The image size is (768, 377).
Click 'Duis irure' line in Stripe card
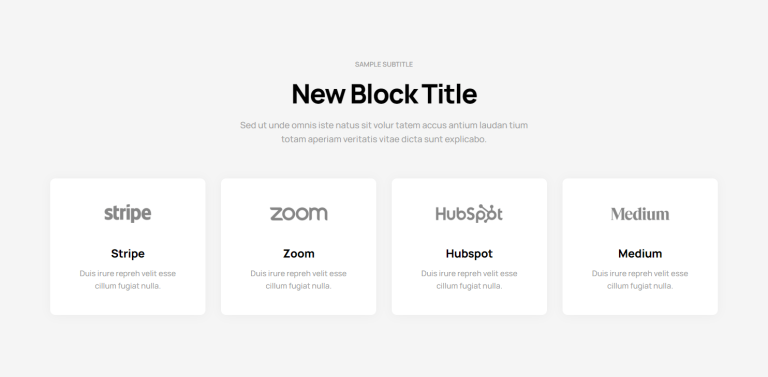[x=127, y=273]
